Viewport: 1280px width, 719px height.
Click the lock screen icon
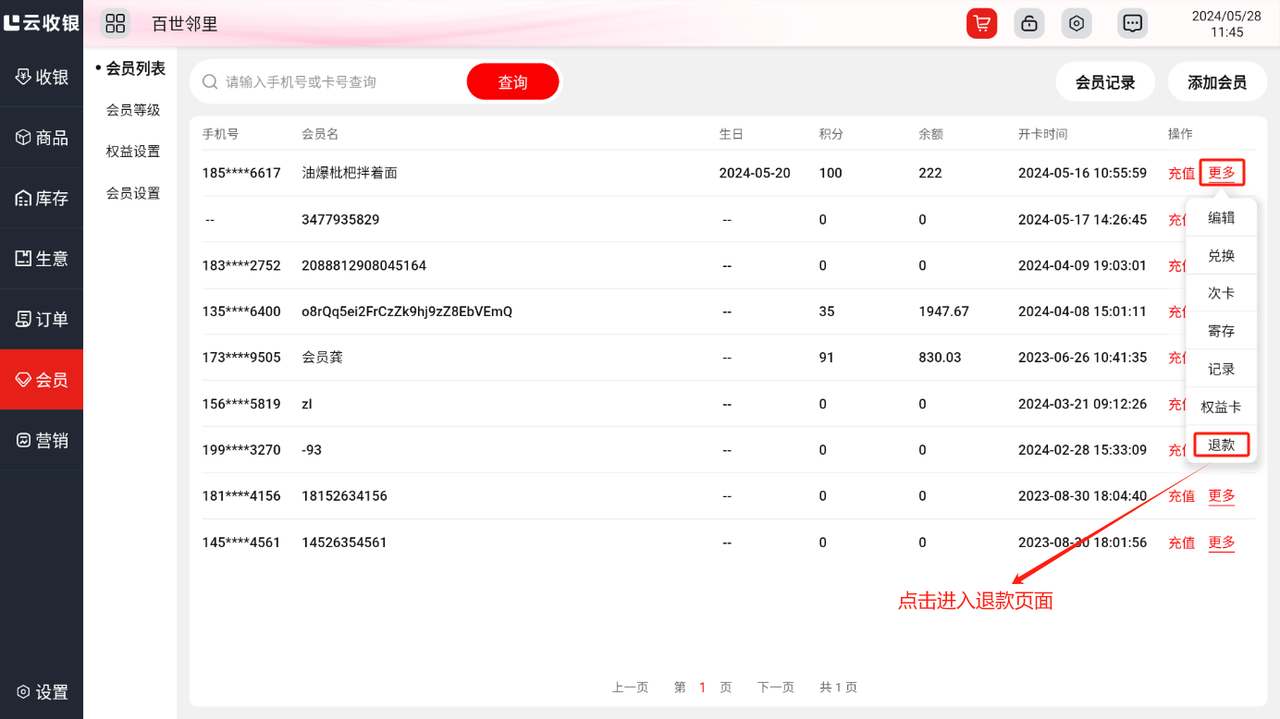click(x=1029, y=24)
